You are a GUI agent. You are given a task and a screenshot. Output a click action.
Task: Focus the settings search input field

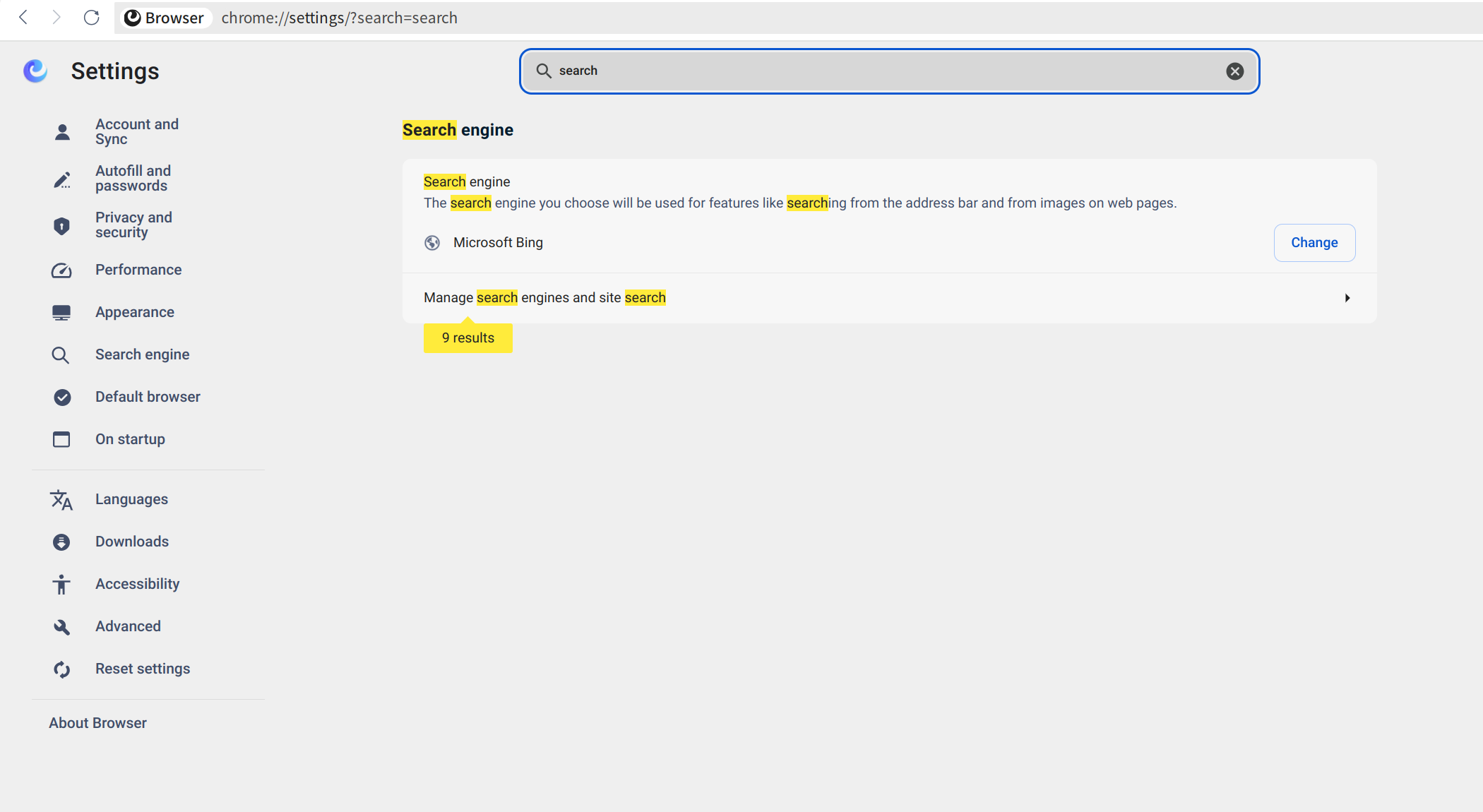890,71
